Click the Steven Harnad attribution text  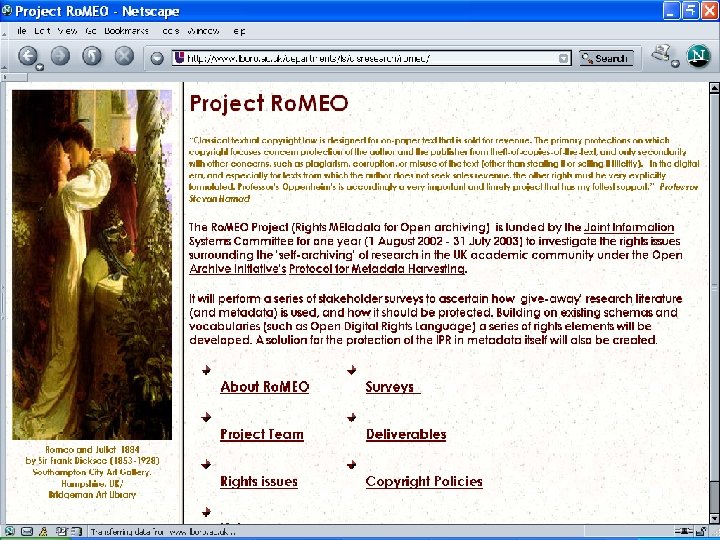(x=219, y=199)
